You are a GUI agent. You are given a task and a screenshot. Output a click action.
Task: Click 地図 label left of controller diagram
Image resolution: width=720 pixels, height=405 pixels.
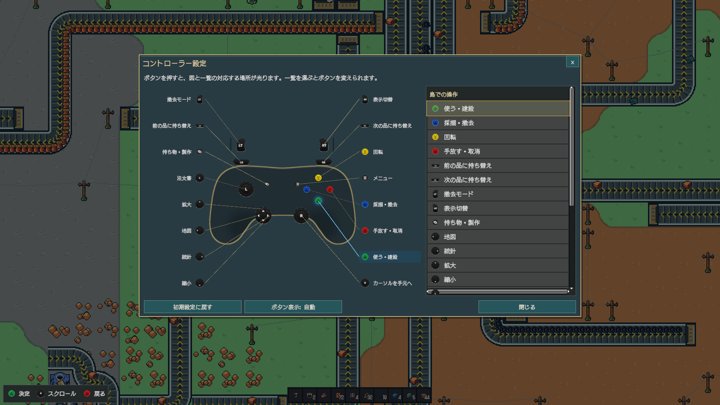(x=186, y=231)
